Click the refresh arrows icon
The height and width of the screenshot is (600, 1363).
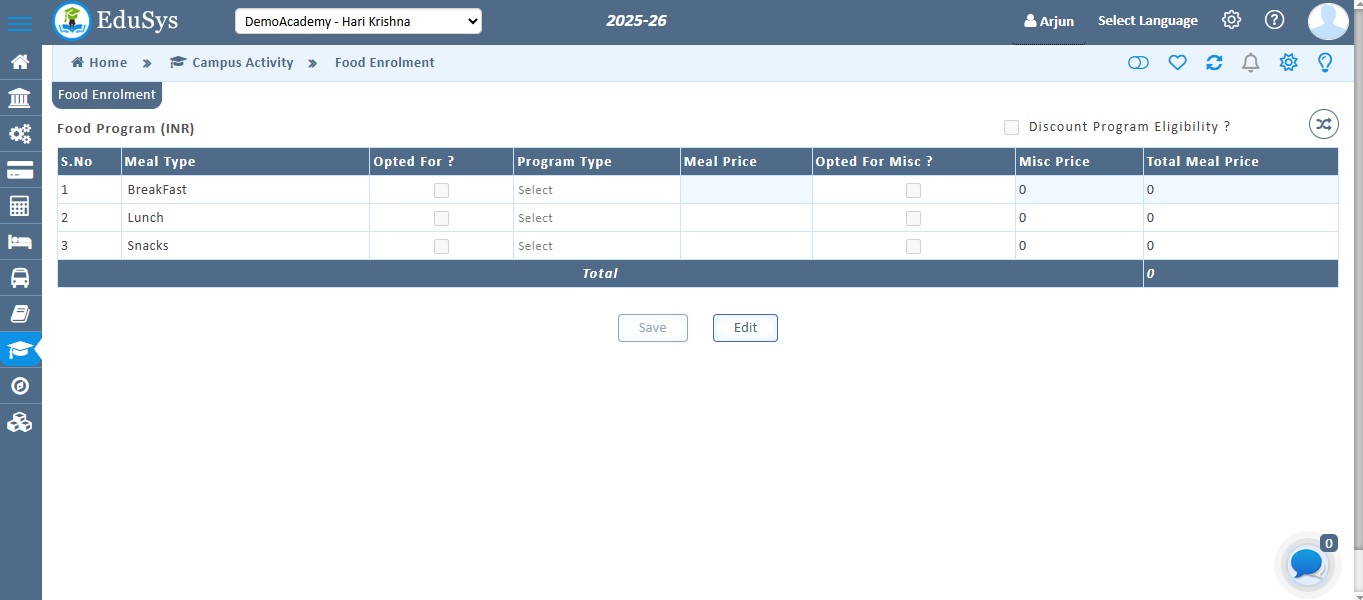point(1214,63)
